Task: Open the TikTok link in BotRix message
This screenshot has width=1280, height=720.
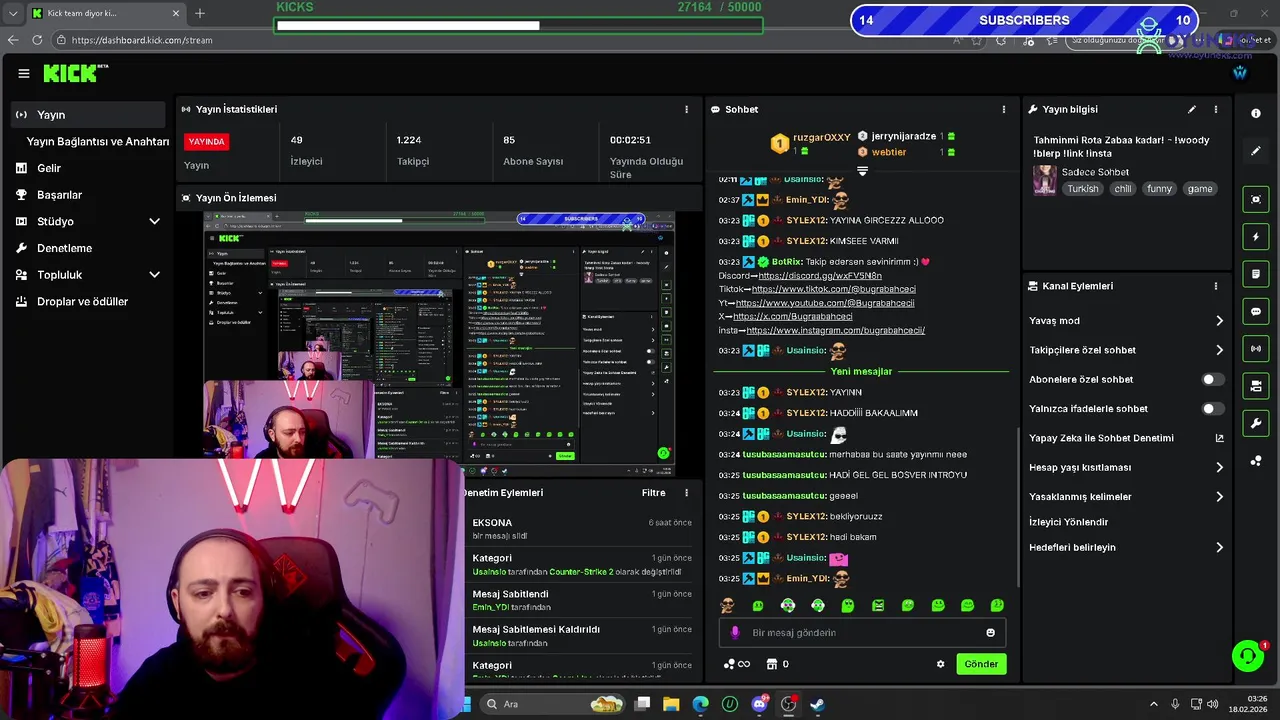Action: 833,289
